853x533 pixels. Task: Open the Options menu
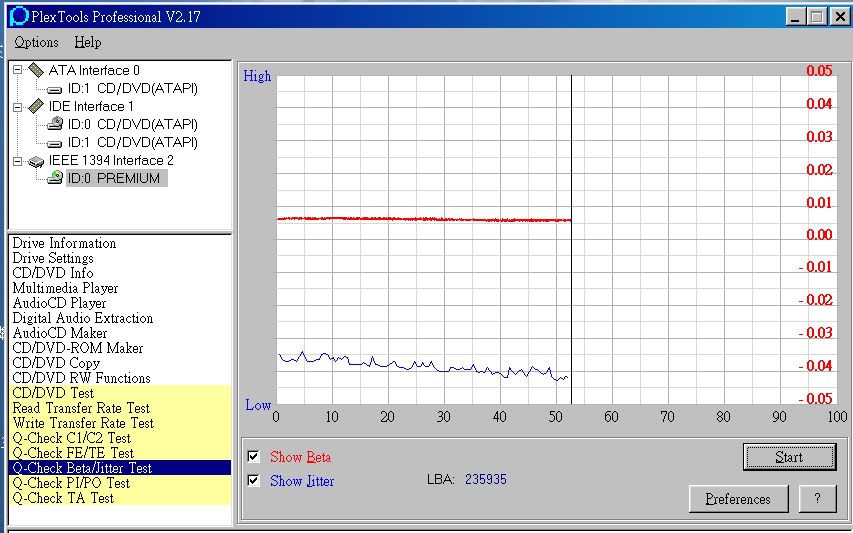pyautogui.click(x=36, y=42)
